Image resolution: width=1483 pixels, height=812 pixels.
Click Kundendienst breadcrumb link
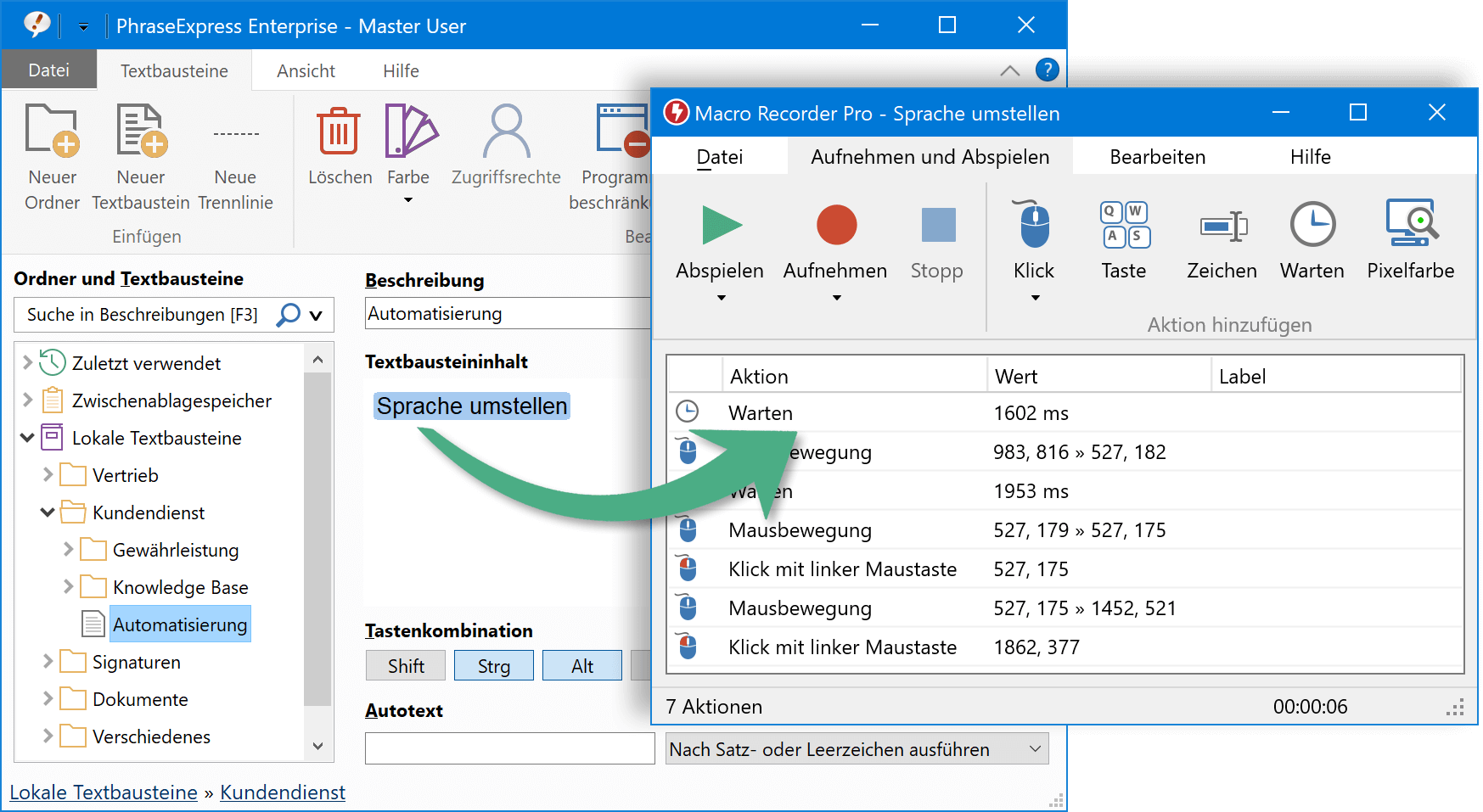pos(283,792)
